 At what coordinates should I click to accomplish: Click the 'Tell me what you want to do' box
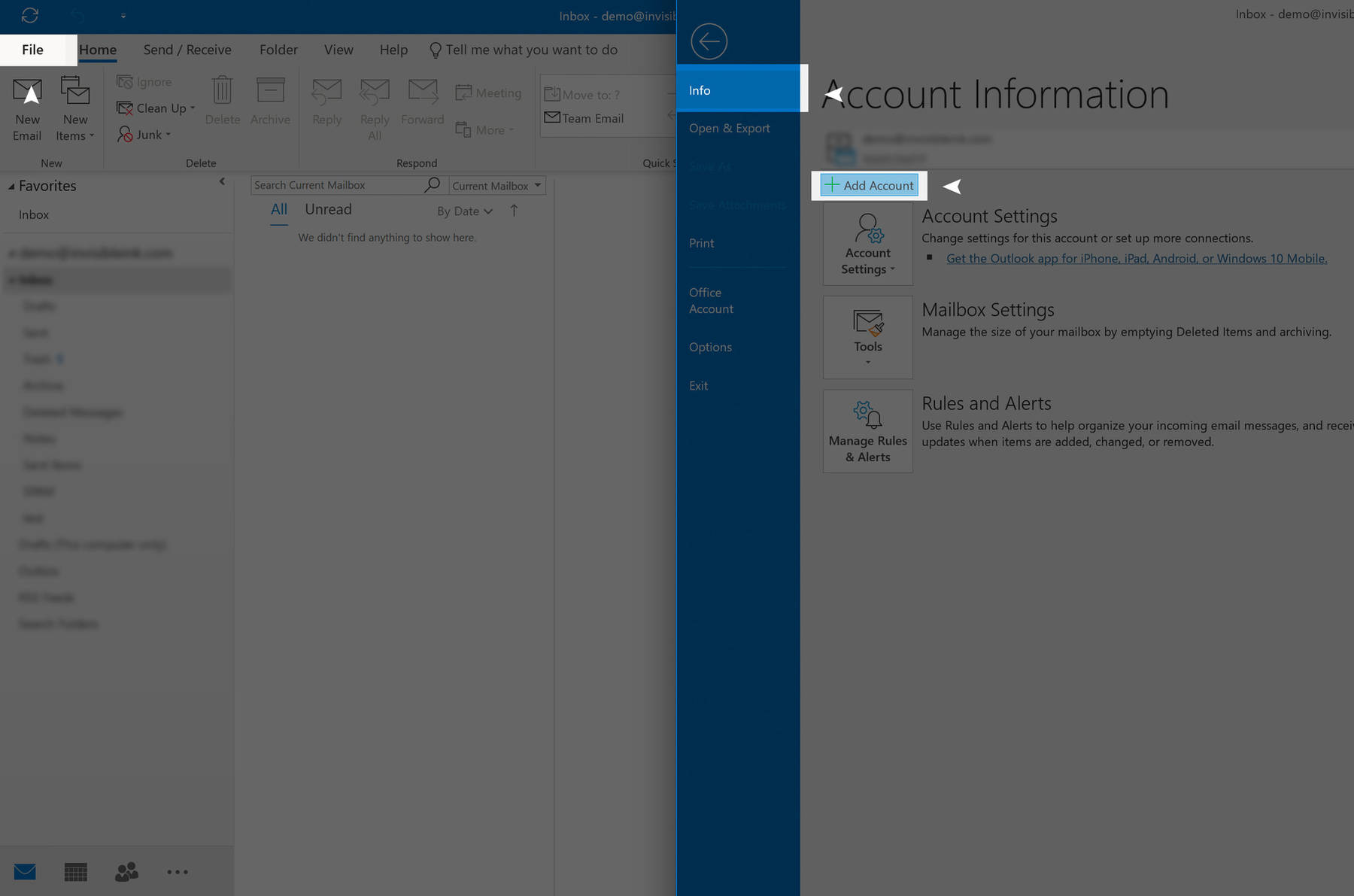[524, 50]
